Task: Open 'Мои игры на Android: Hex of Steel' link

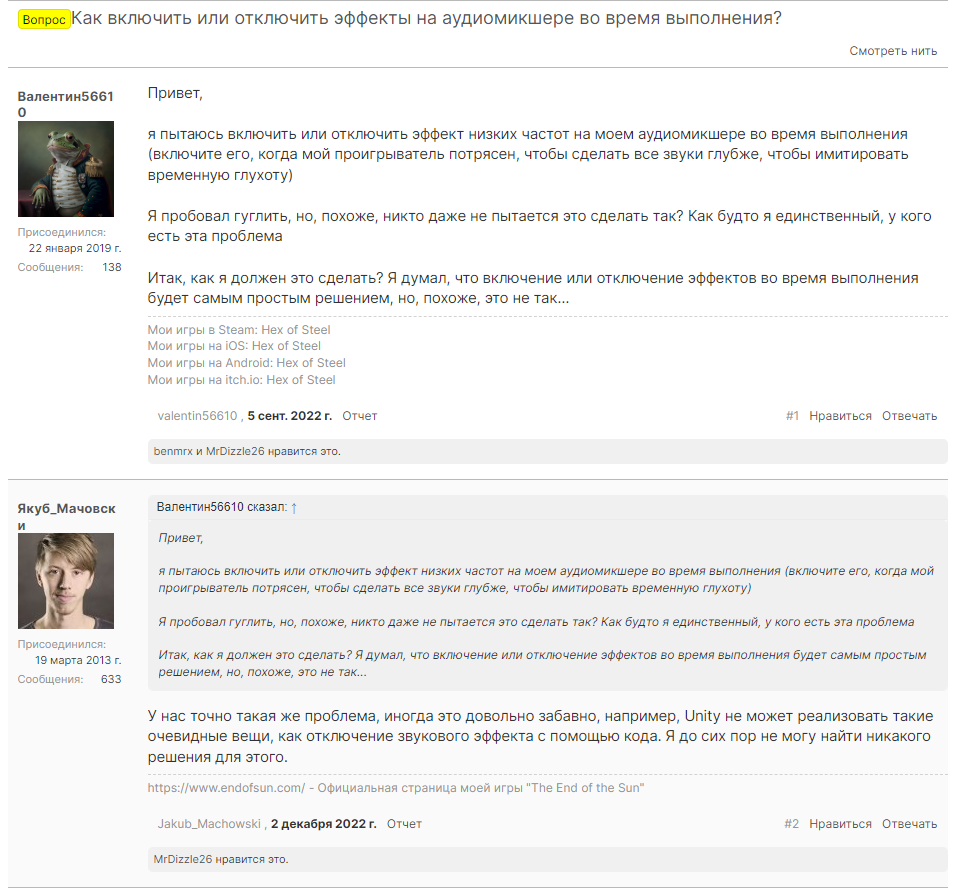Action: [246, 363]
